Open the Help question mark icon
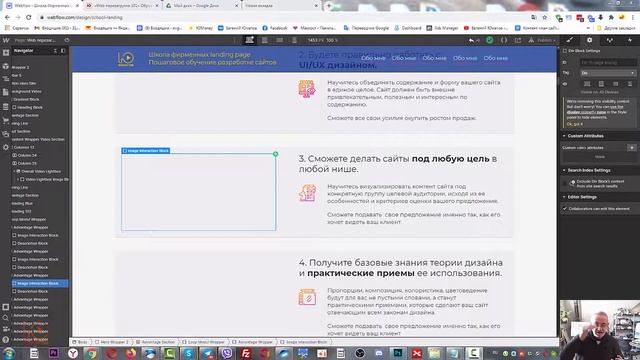Image resolution: width=640 pixels, height=360 pixels. tap(6, 339)
